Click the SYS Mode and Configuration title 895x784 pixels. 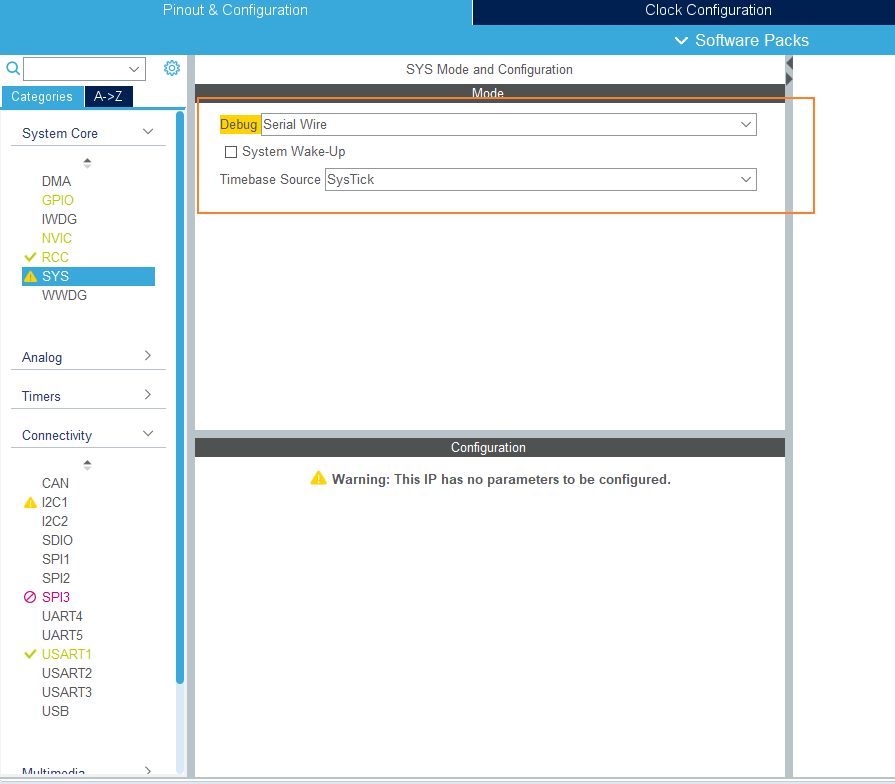[489, 70]
